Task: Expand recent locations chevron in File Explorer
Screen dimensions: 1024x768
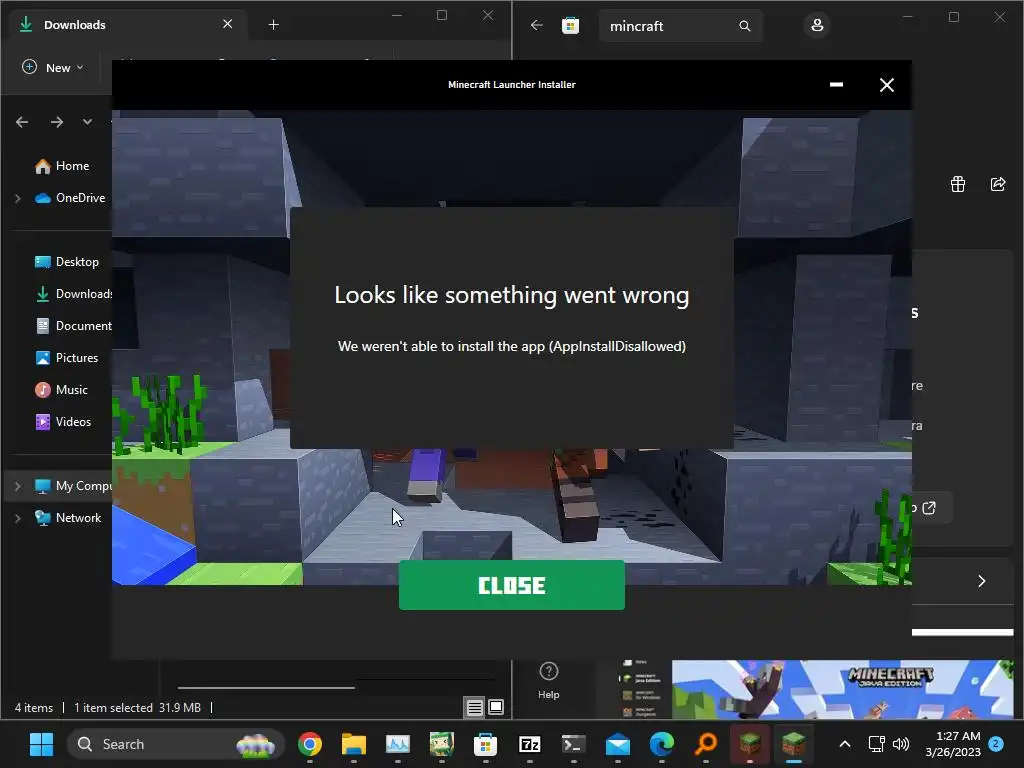Action: click(x=87, y=122)
